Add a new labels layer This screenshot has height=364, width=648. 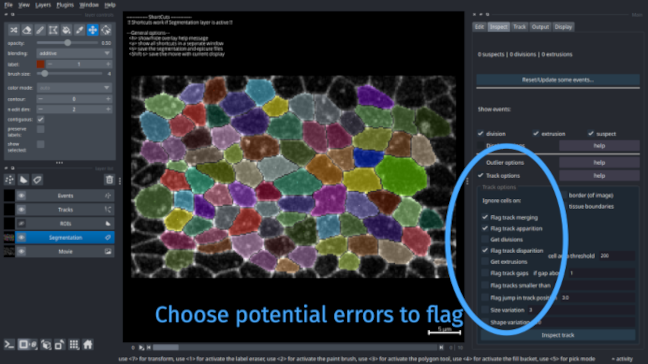pyautogui.click(x=37, y=180)
